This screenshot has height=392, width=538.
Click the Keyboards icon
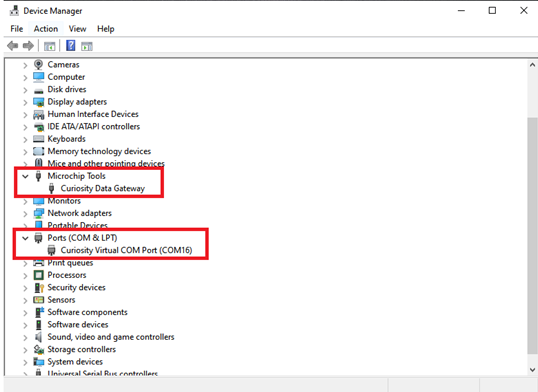pyautogui.click(x=38, y=139)
